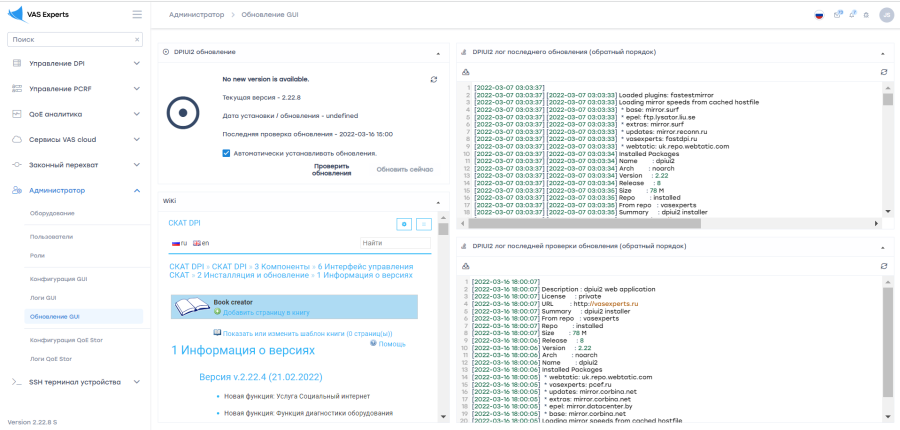Click the Законный перехват sidebar icon
The width and height of the screenshot is (900, 430).
(x=17, y=165)
